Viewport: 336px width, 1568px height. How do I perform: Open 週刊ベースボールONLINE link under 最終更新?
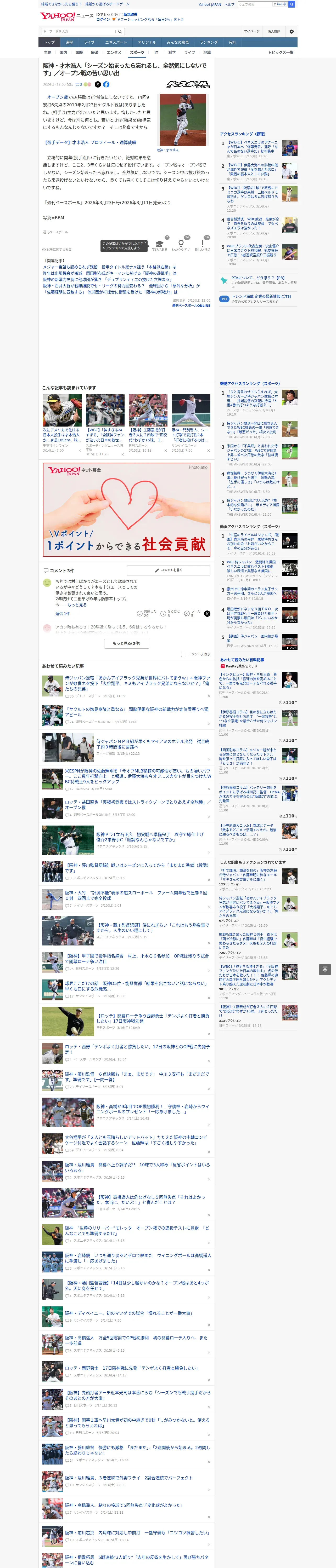pyautogui.click(x=191, y=305)
